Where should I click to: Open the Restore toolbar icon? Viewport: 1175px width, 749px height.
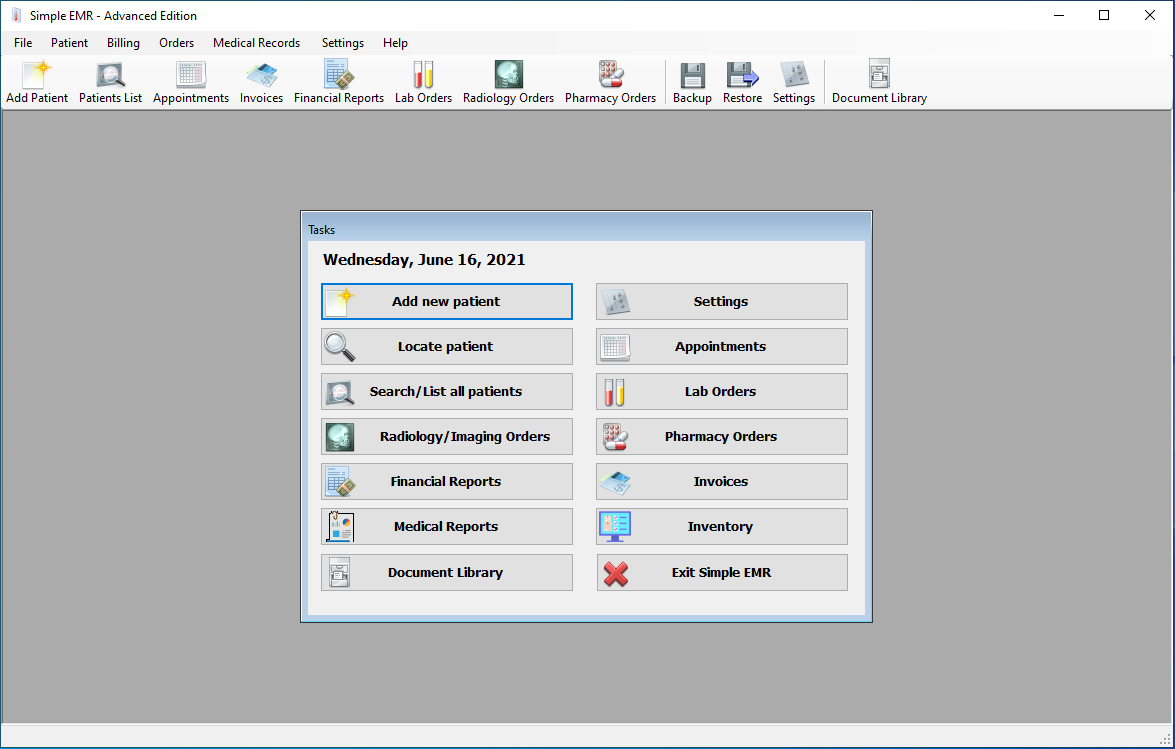click(x=742, y=80)
